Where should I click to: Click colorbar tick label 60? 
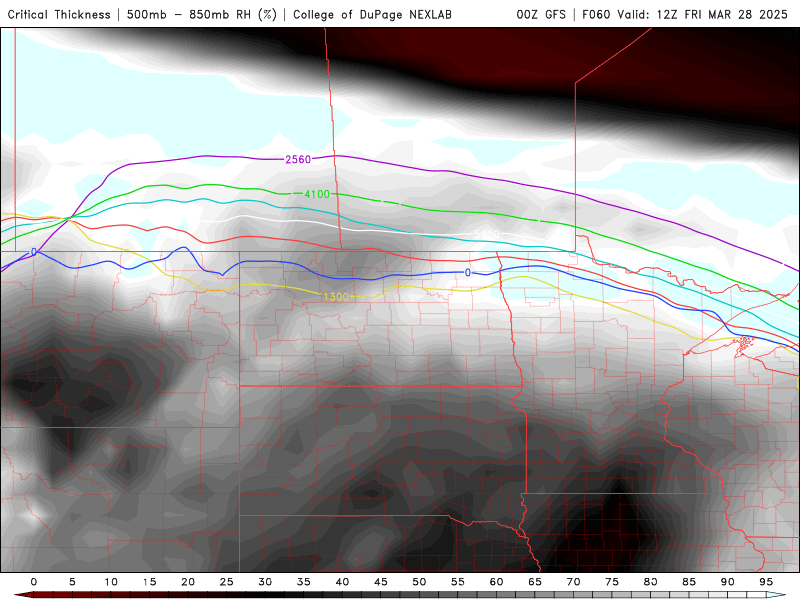tap(496, 582)
